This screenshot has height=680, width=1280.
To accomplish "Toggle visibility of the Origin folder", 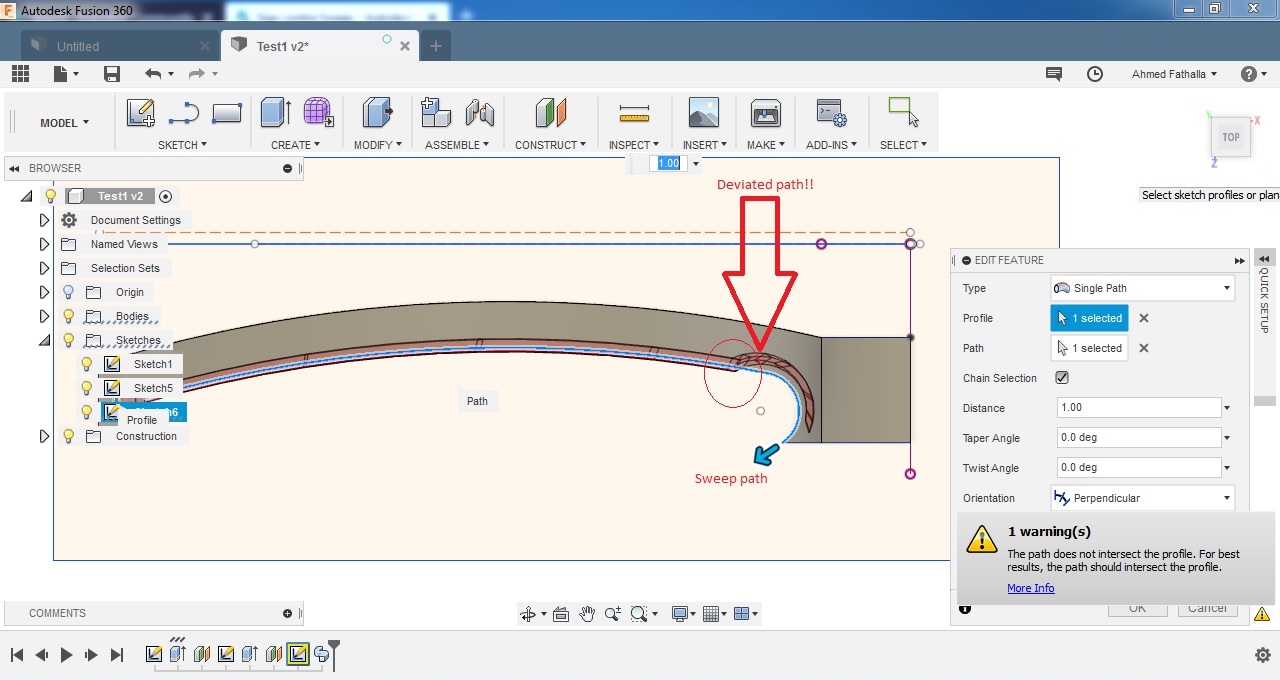I will pyautogui.click(x=68, y=291).
